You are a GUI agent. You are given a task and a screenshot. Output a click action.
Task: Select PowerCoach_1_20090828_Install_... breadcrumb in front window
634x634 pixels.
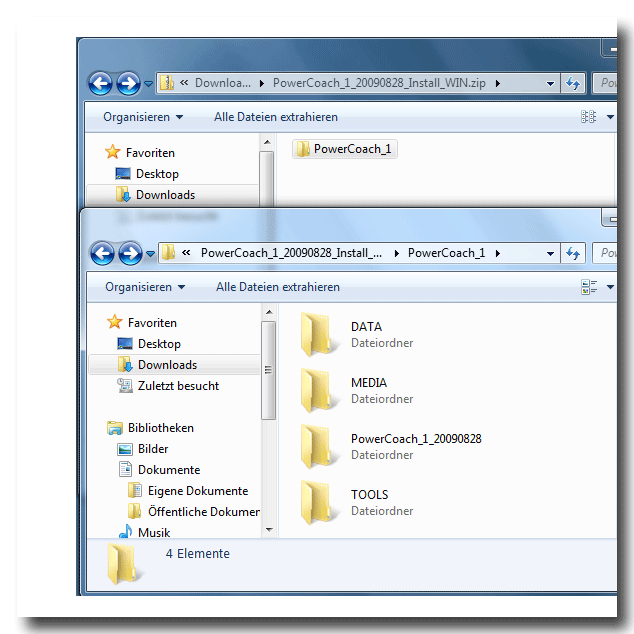point(291,253)
